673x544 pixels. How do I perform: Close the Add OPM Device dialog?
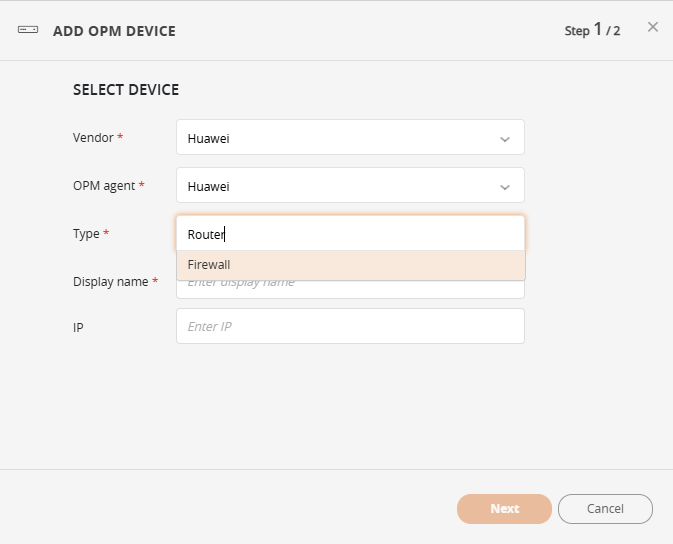tap(653, 27)
